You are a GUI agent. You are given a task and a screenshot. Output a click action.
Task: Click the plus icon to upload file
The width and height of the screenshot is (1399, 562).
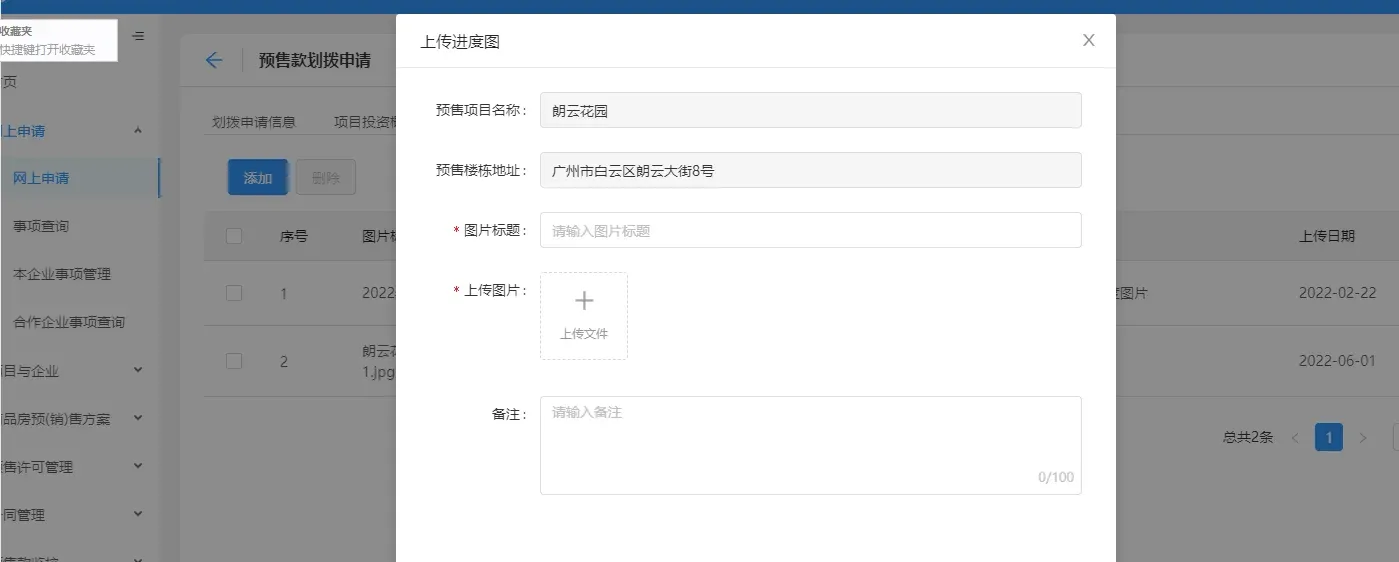click(584, 302)
